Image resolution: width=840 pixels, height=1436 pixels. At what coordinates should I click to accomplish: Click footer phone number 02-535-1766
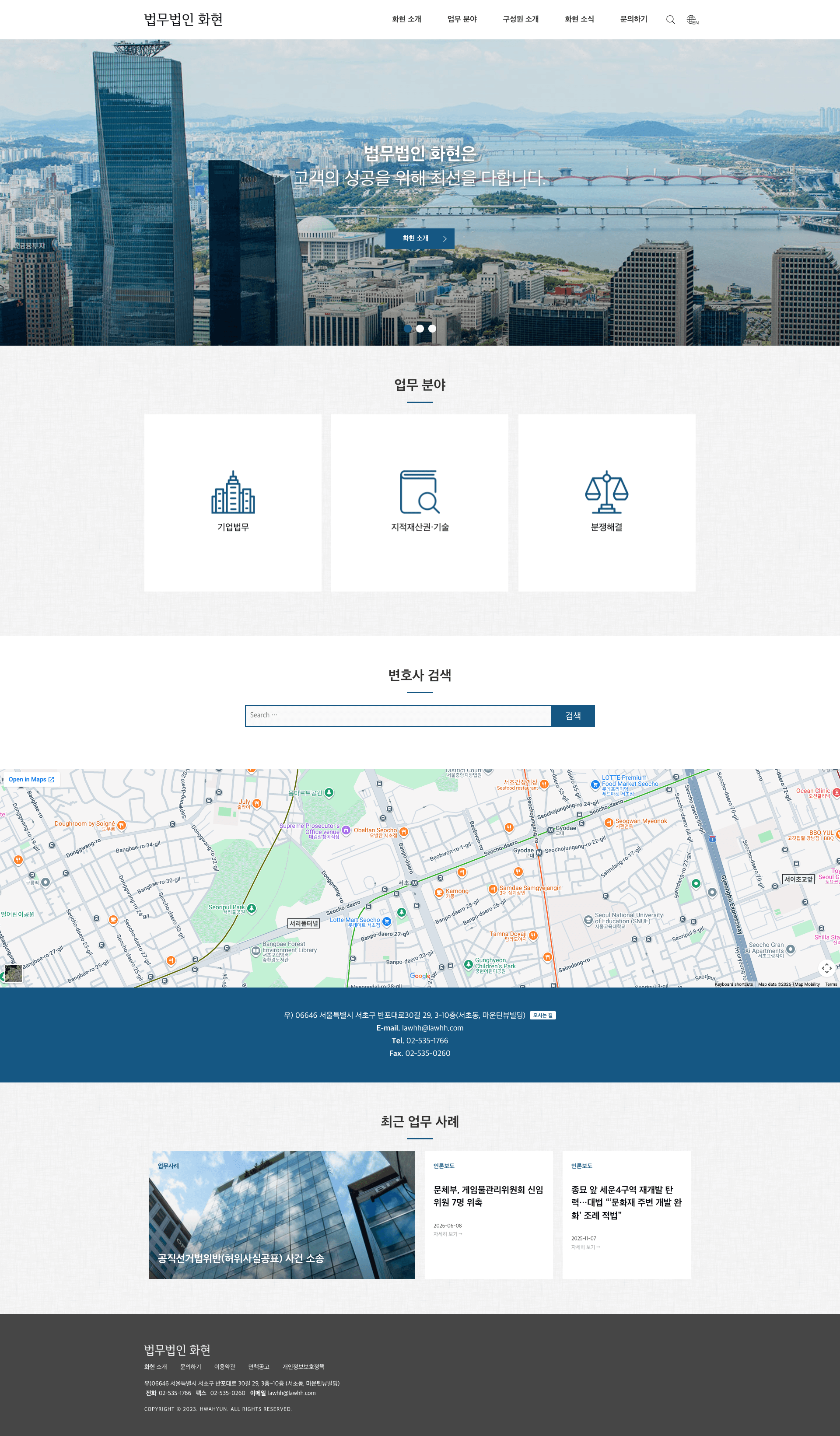point(175,1393)
